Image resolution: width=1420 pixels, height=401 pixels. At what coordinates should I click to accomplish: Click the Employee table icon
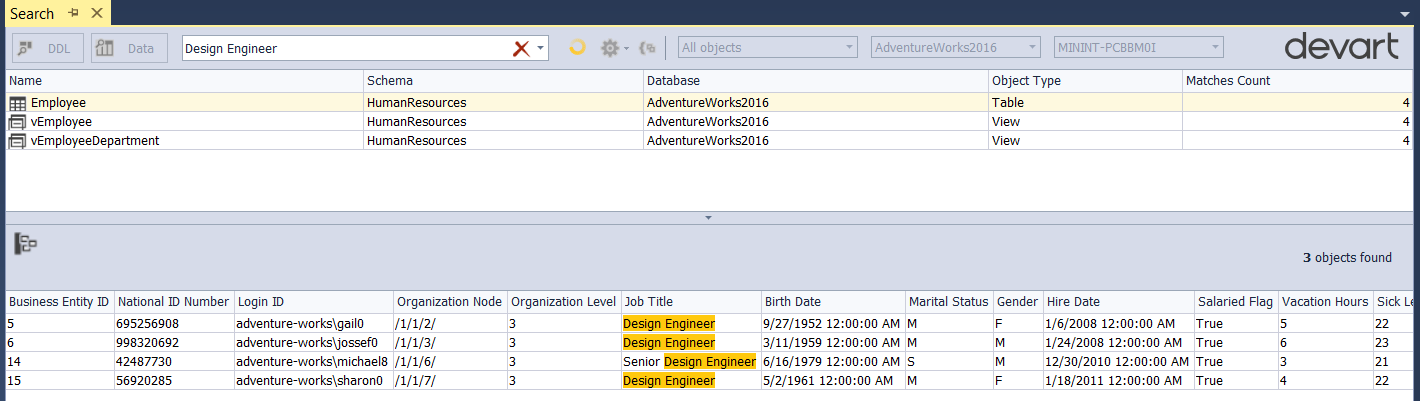pyautogui.click(x=18, y=102)
